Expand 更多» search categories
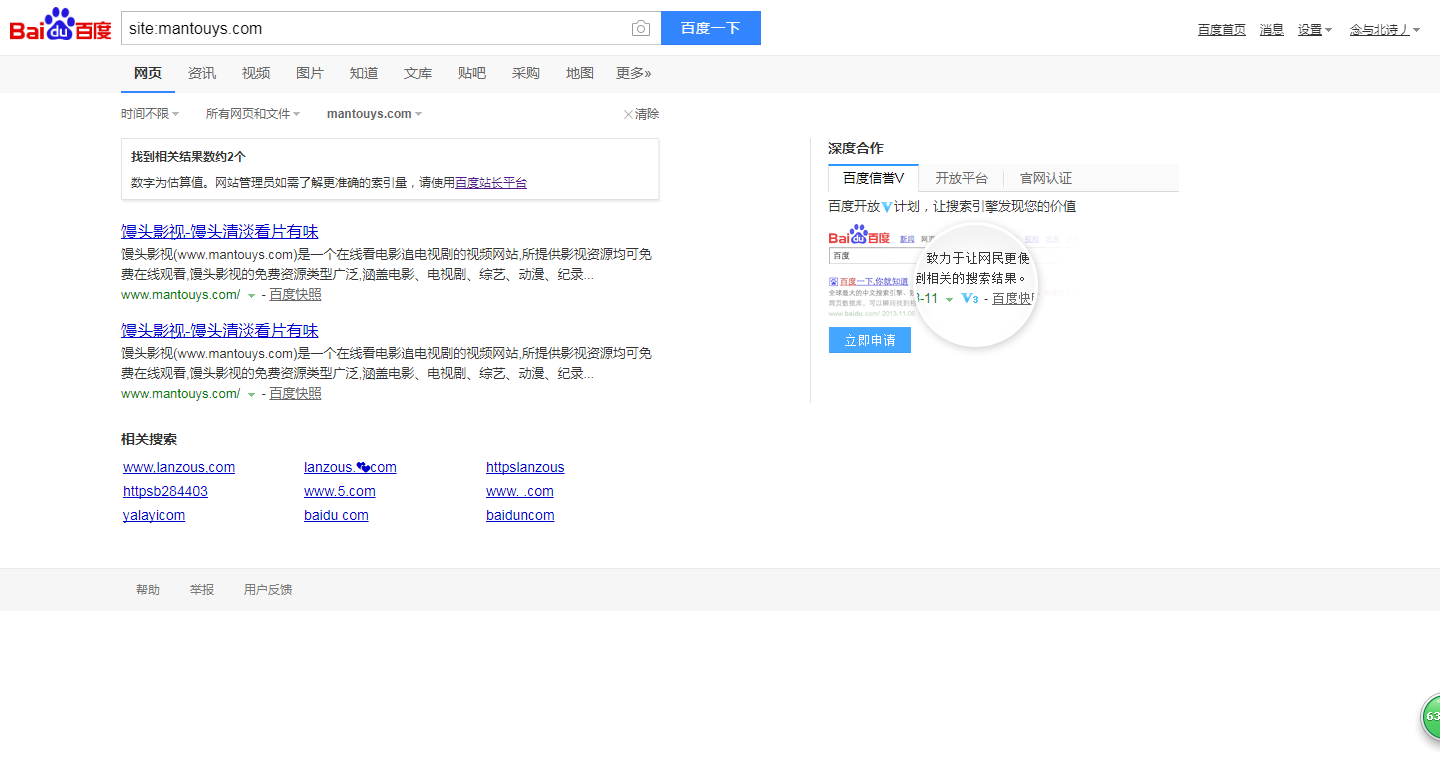Screen dimensions: 1440x770 pos(634,73)
